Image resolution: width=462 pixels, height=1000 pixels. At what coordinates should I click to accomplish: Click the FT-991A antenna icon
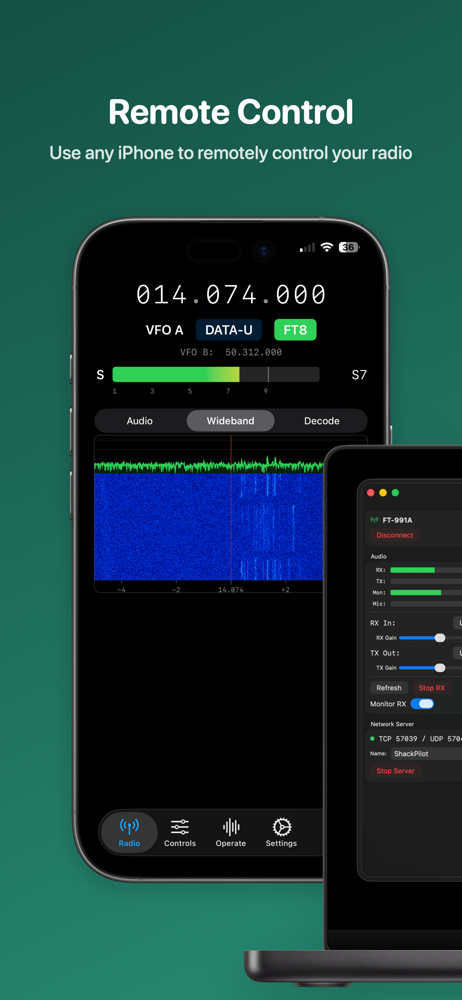point(374,520)
